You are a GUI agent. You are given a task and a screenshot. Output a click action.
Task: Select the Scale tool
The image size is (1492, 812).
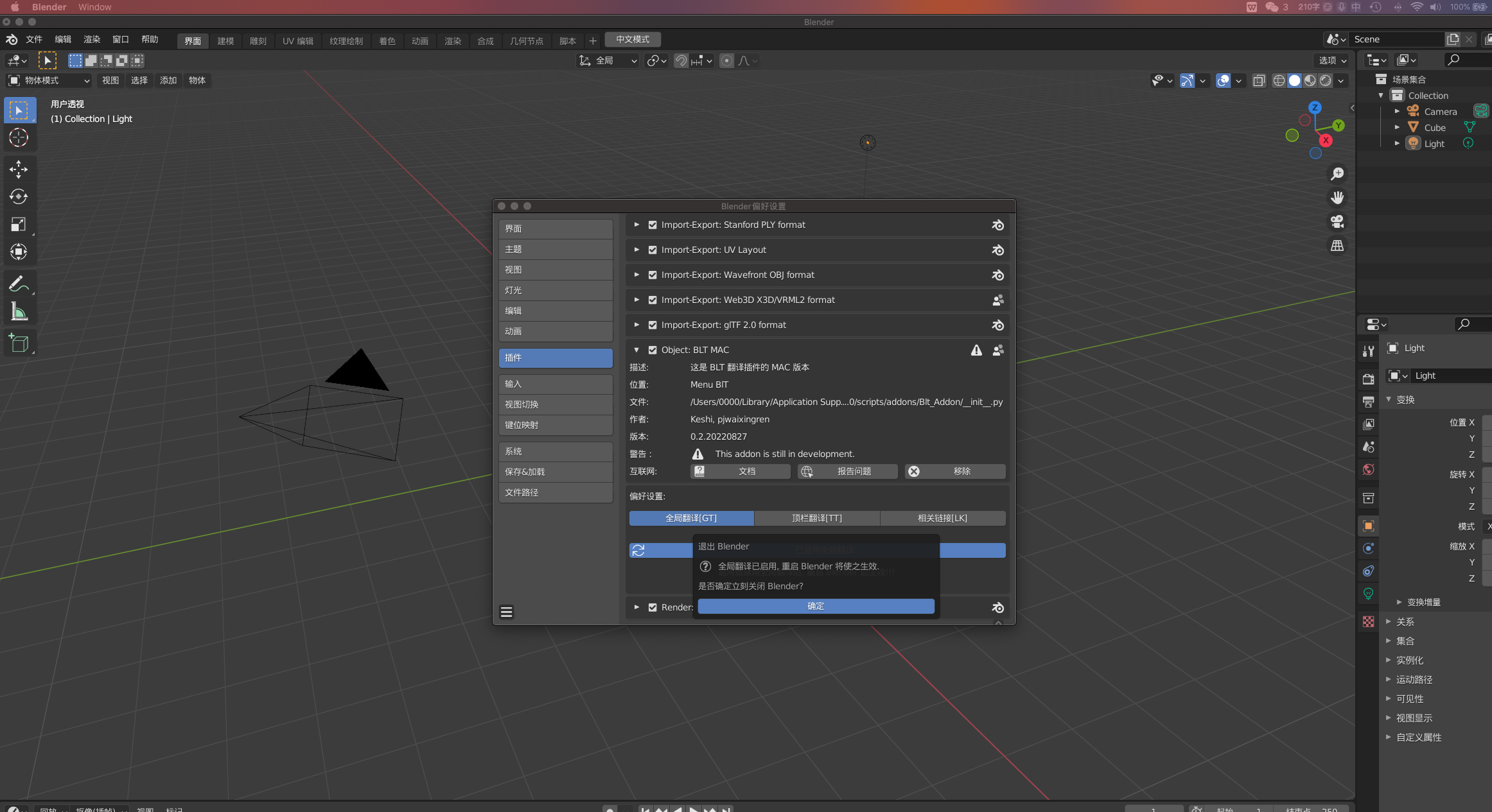click(x=19, y=224)
